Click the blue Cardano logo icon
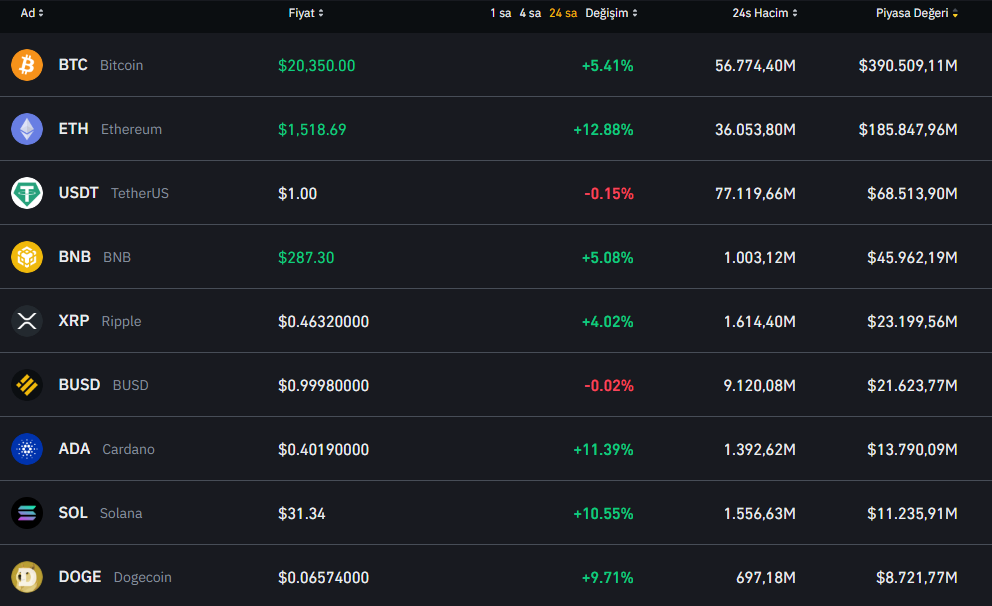 tap(27, 449)
